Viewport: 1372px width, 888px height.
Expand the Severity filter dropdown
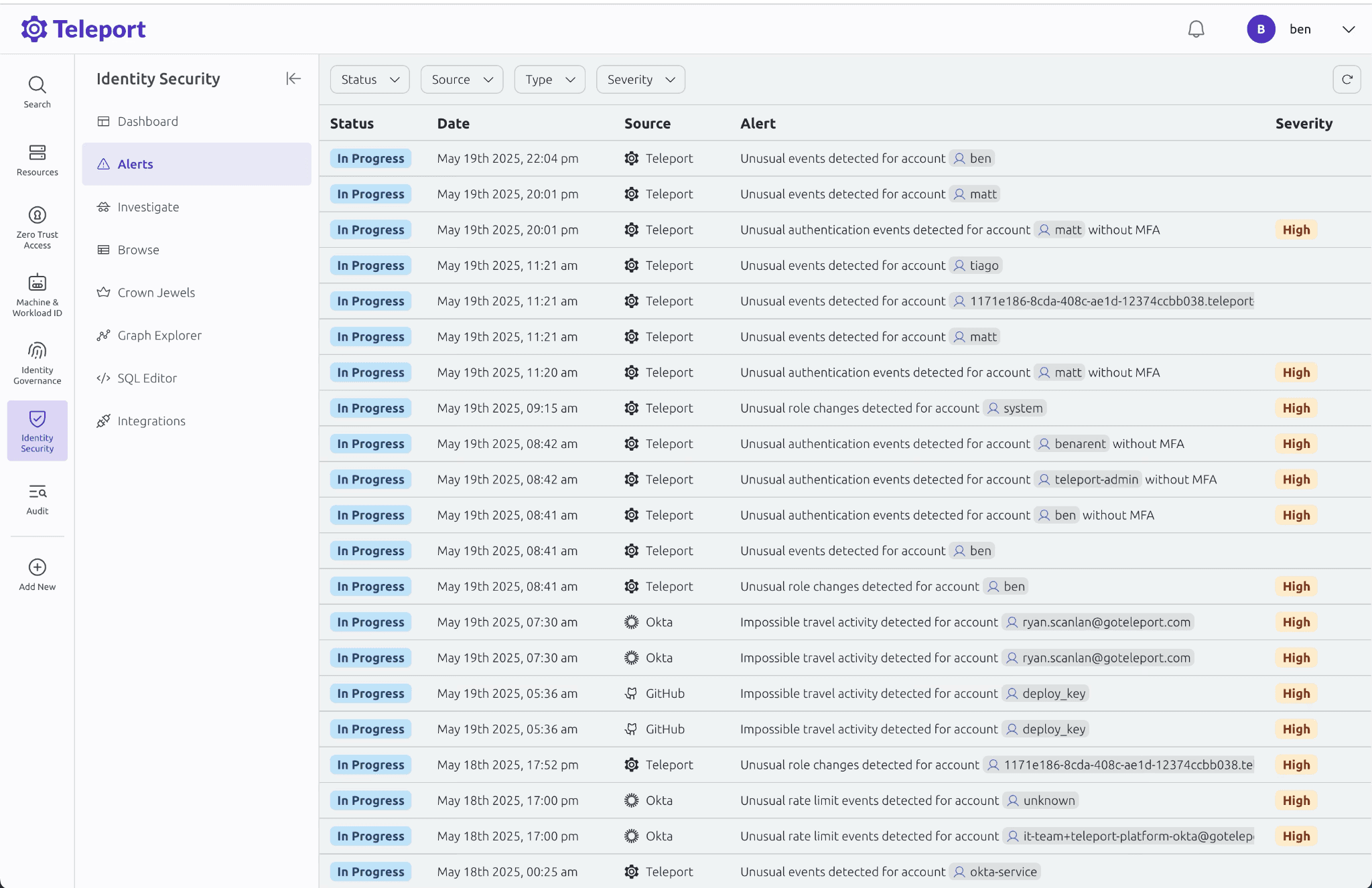[x=640, y=79]
